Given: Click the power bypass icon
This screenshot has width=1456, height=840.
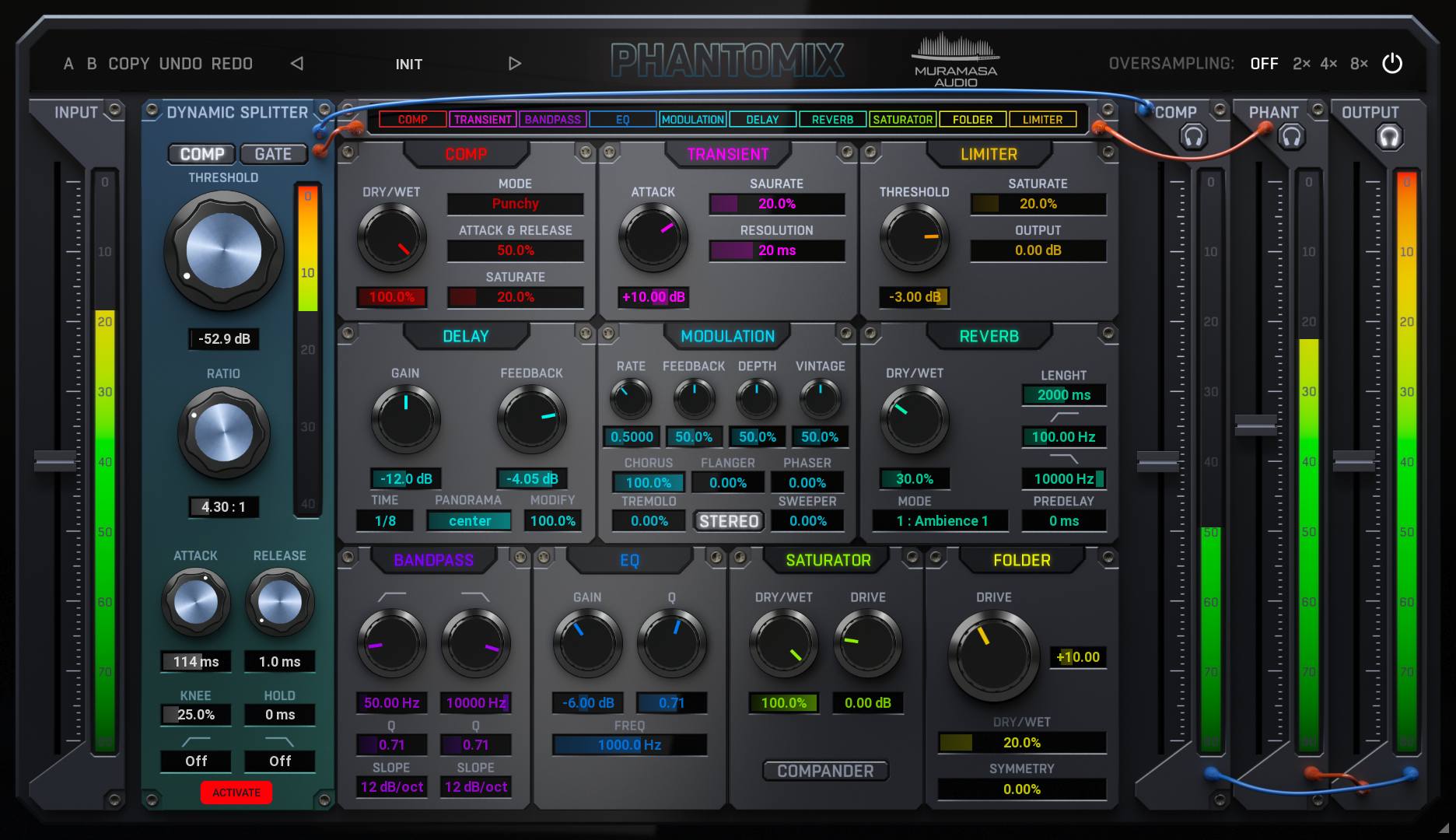Looking at the screenshot, I should point(1392,64).
